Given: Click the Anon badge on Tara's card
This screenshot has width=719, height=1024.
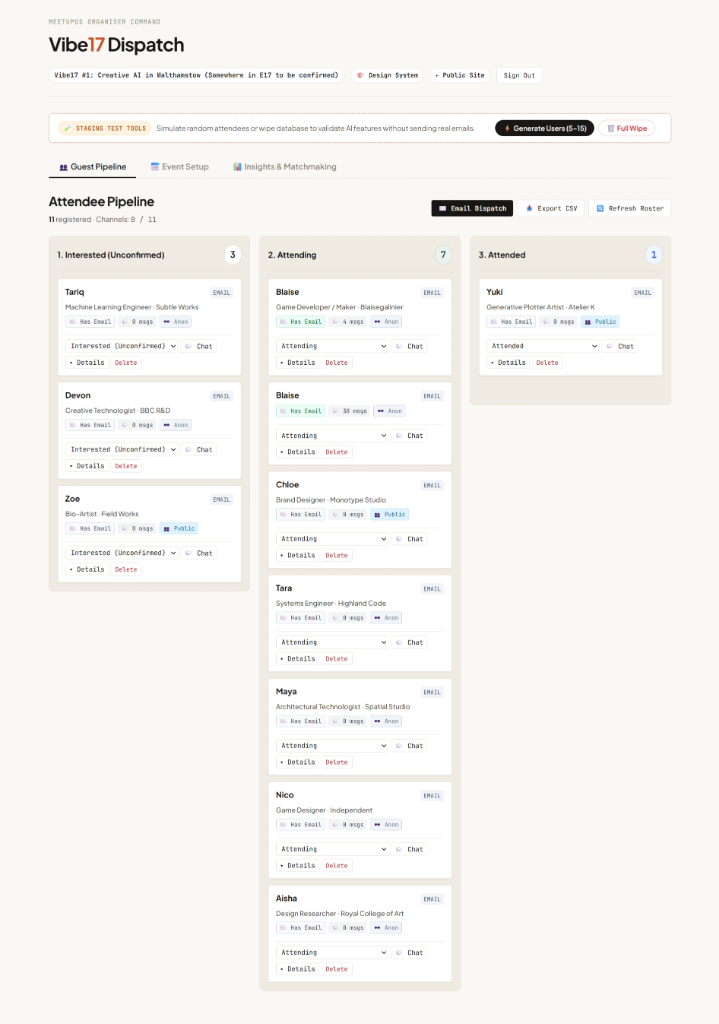Looking at the screenshot, I should point(386,618).
